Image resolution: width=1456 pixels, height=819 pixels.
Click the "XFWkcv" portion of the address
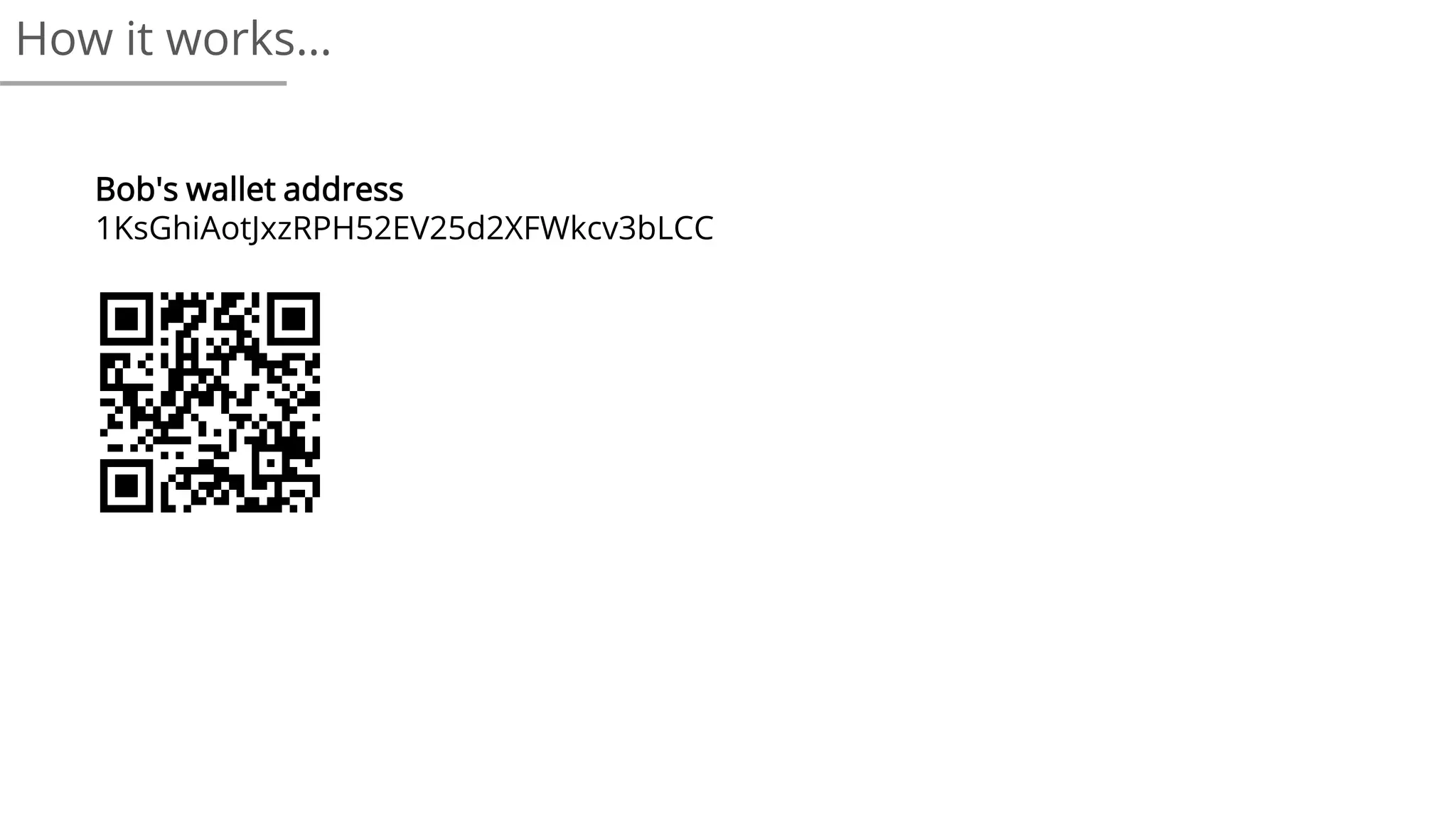[561, 228]
